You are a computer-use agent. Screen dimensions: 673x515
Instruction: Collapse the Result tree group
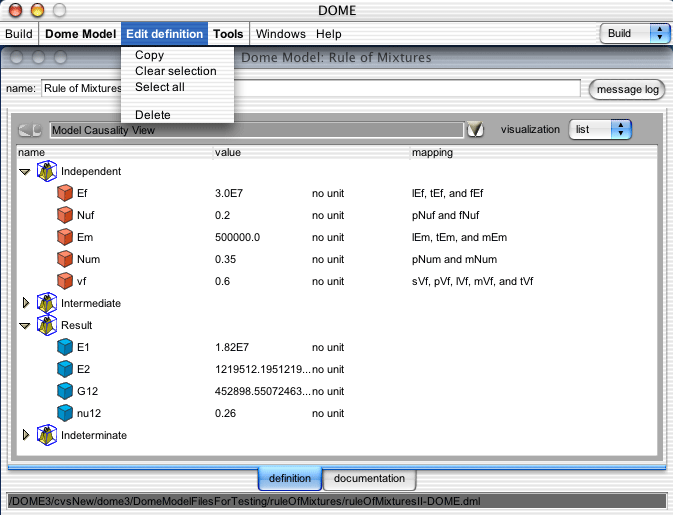25,326
